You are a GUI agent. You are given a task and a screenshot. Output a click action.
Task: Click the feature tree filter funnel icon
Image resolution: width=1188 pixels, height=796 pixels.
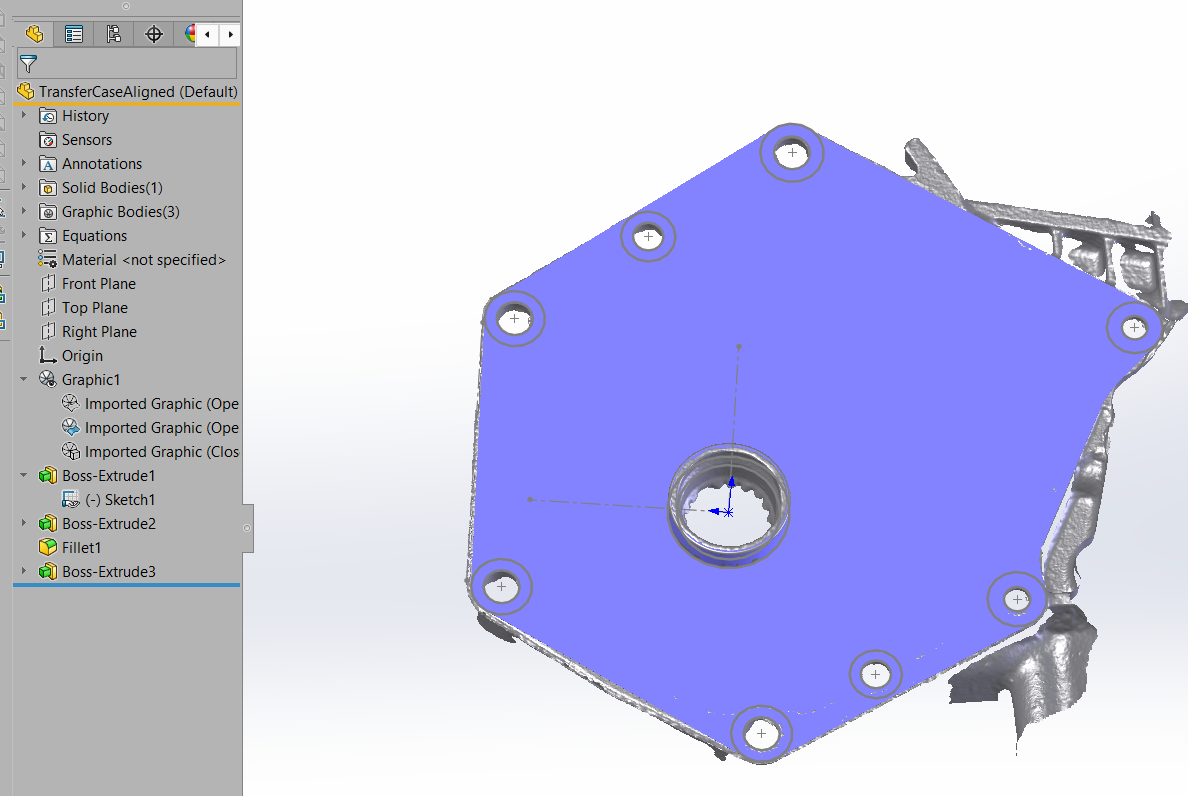click(x=28, y=64)
